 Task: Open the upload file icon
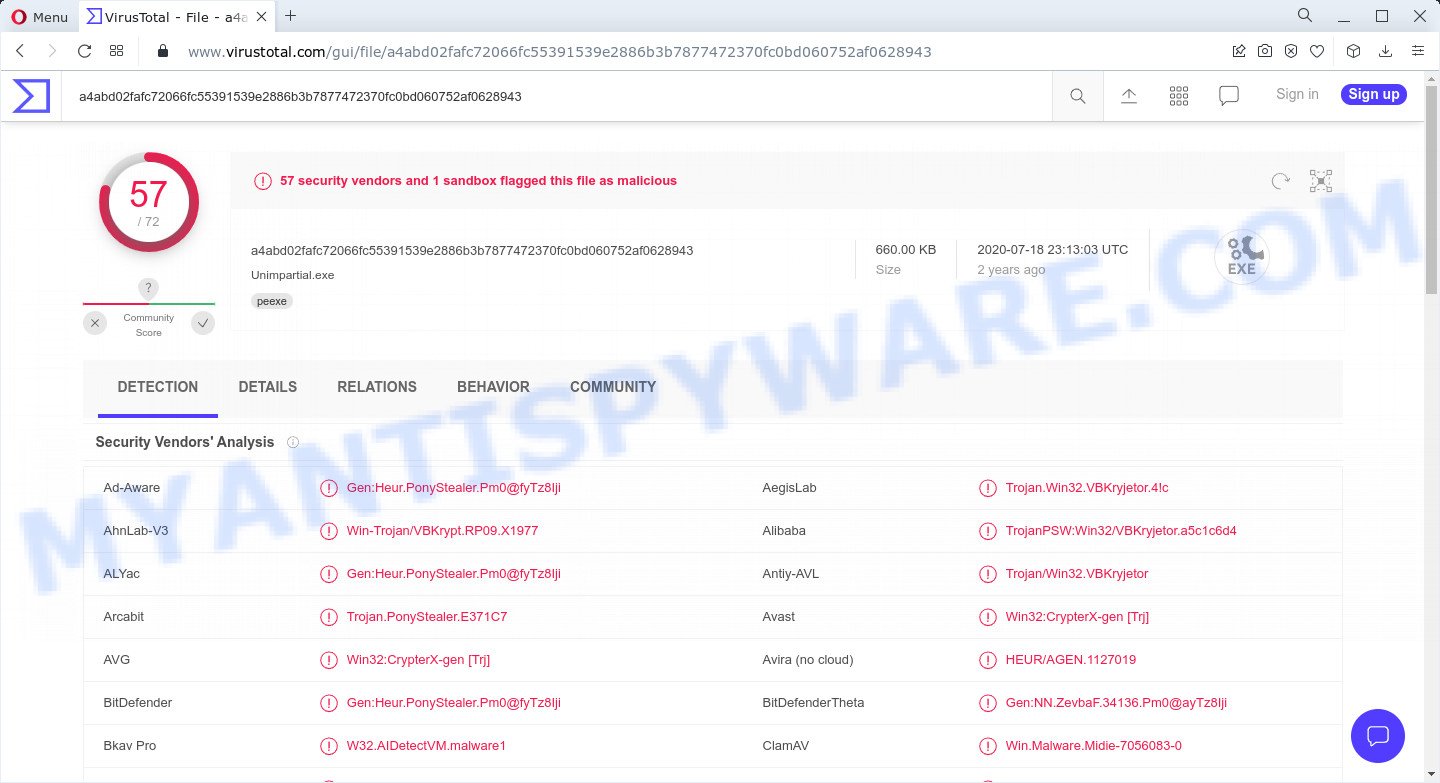(x=1129, y=96)
